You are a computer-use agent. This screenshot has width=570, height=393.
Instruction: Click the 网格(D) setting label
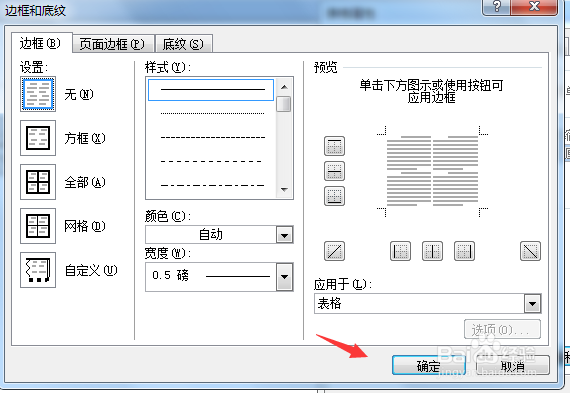coord(85,226)
